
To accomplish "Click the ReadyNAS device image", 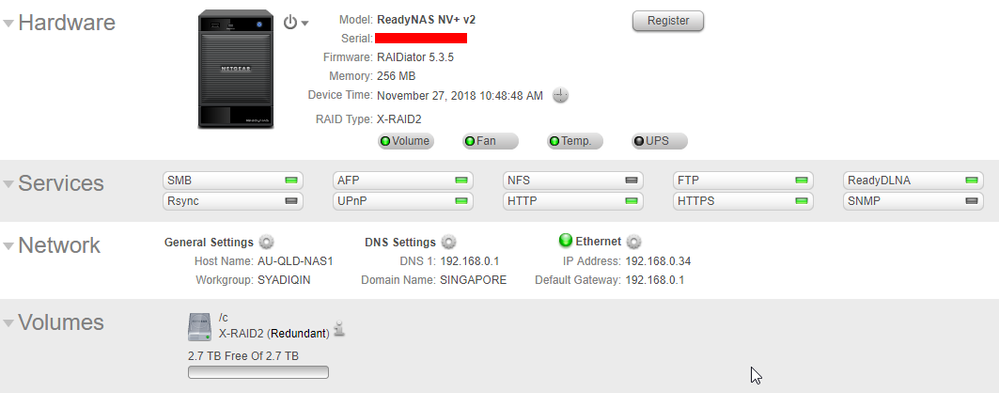I will (236, 69).
